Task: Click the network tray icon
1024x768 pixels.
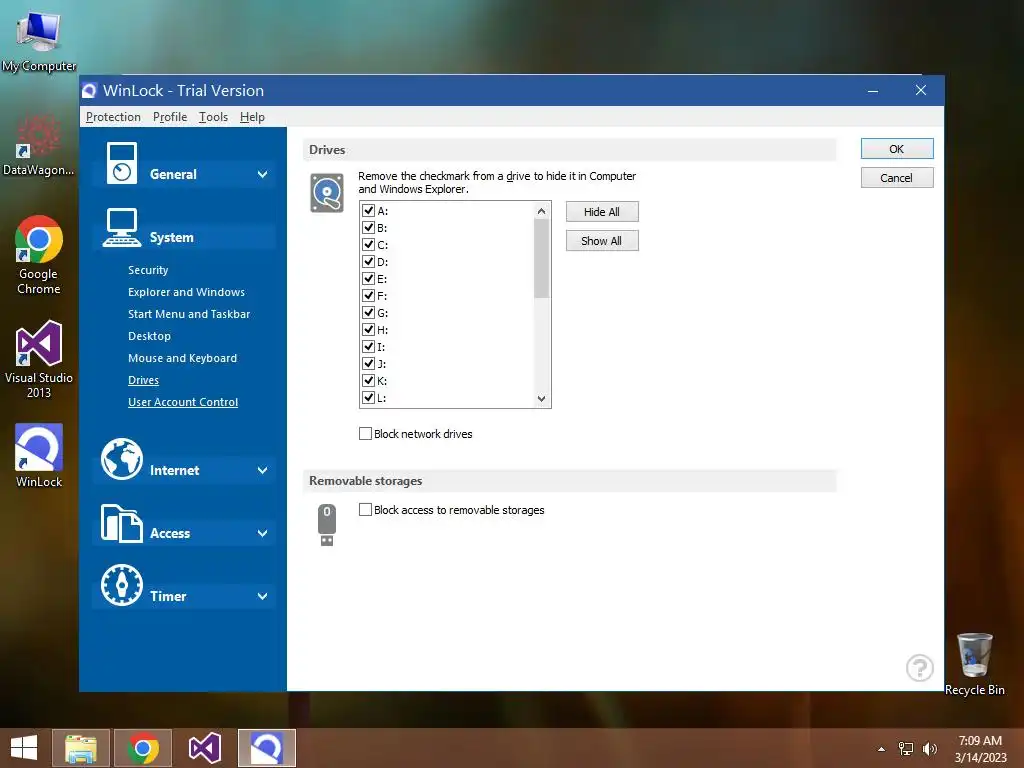Action: tap(906, 749)
